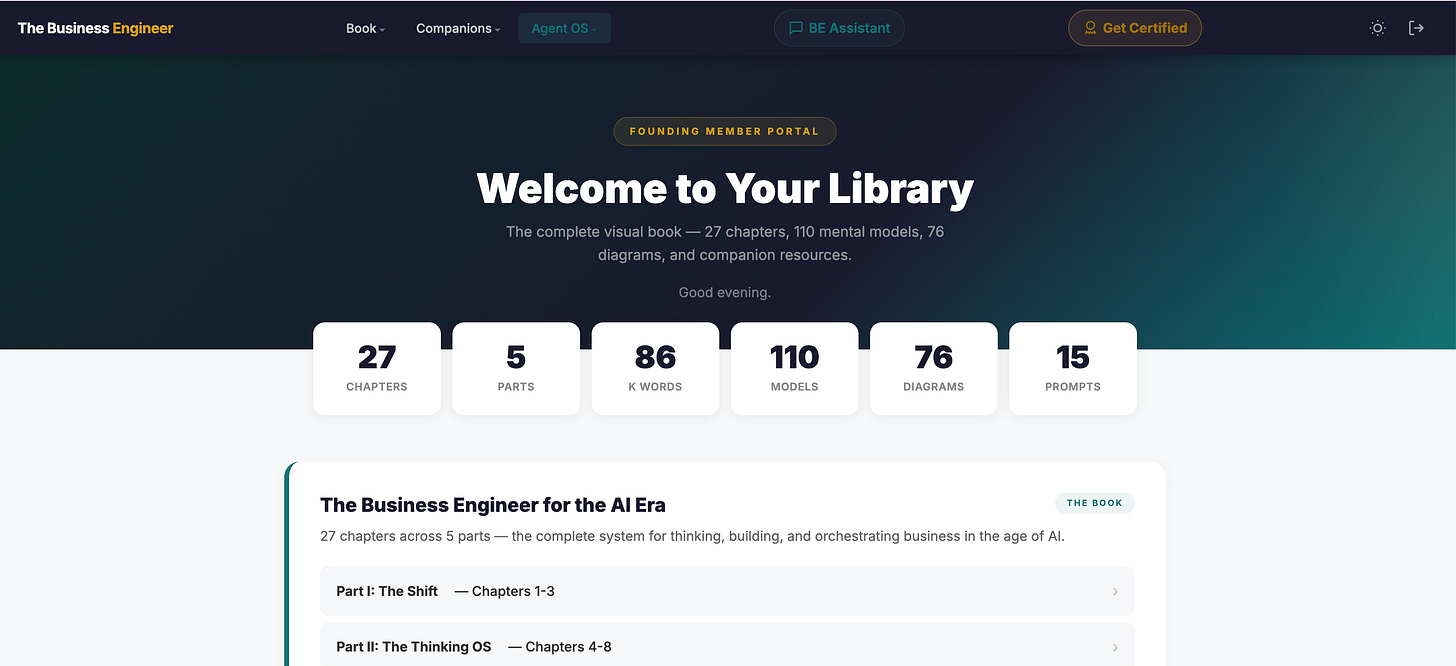Click the 27 Chapters stat card
Image resolution: width=1456 pixels, height=666 pixels.
pyautogui.click(x=377, y=368)
